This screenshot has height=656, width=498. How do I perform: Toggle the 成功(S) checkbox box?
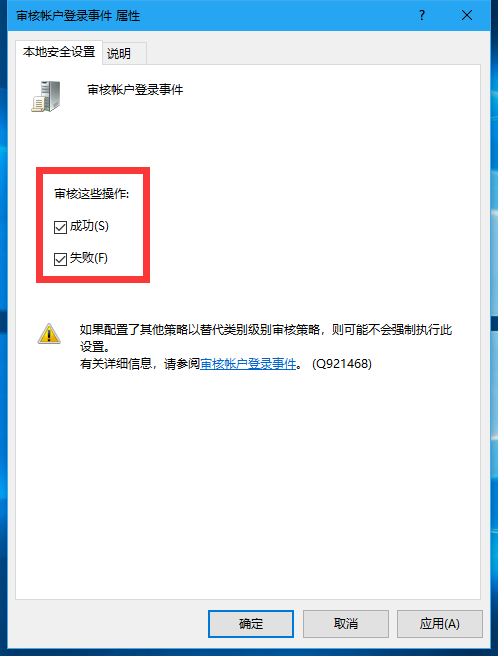[60, 227]
